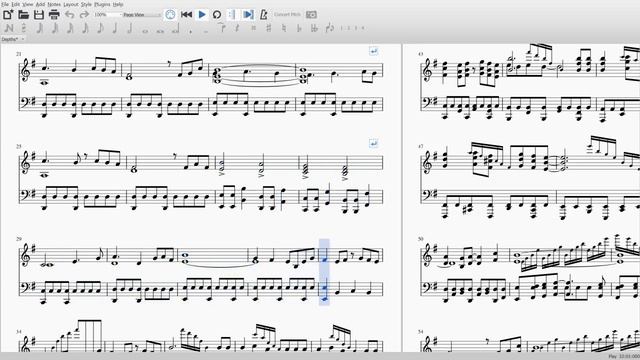Switch to re-pitch mode icon
This screenshot has width=640, height=360.
(23, 28)
